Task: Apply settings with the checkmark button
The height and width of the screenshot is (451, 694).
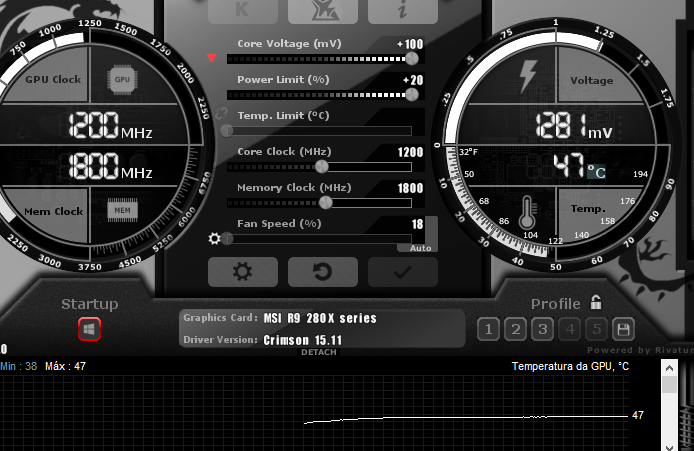Action: click(x=403, y=272)
